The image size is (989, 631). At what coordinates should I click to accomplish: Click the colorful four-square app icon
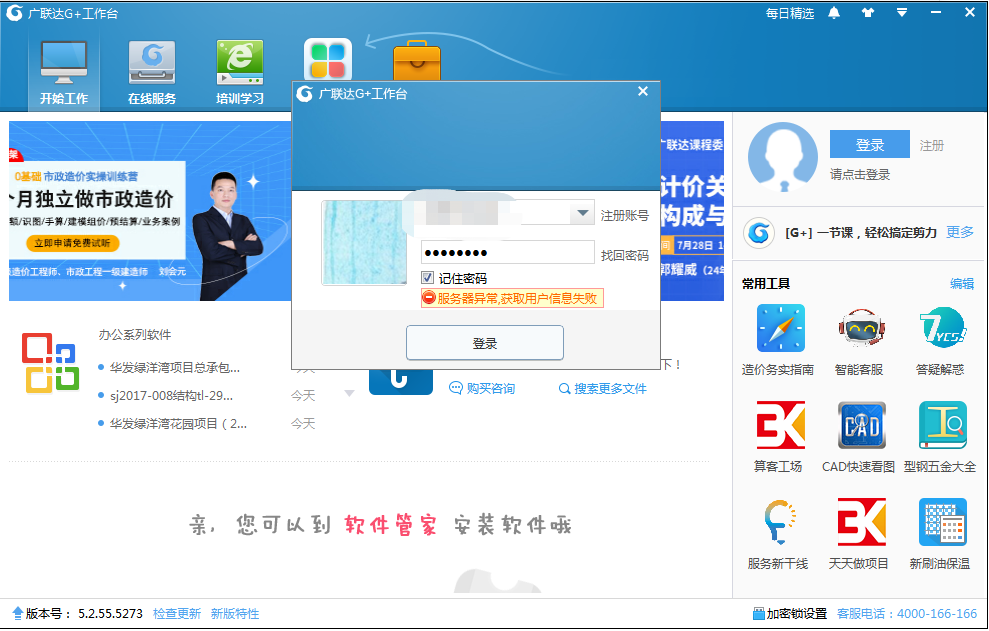[328, 60]
